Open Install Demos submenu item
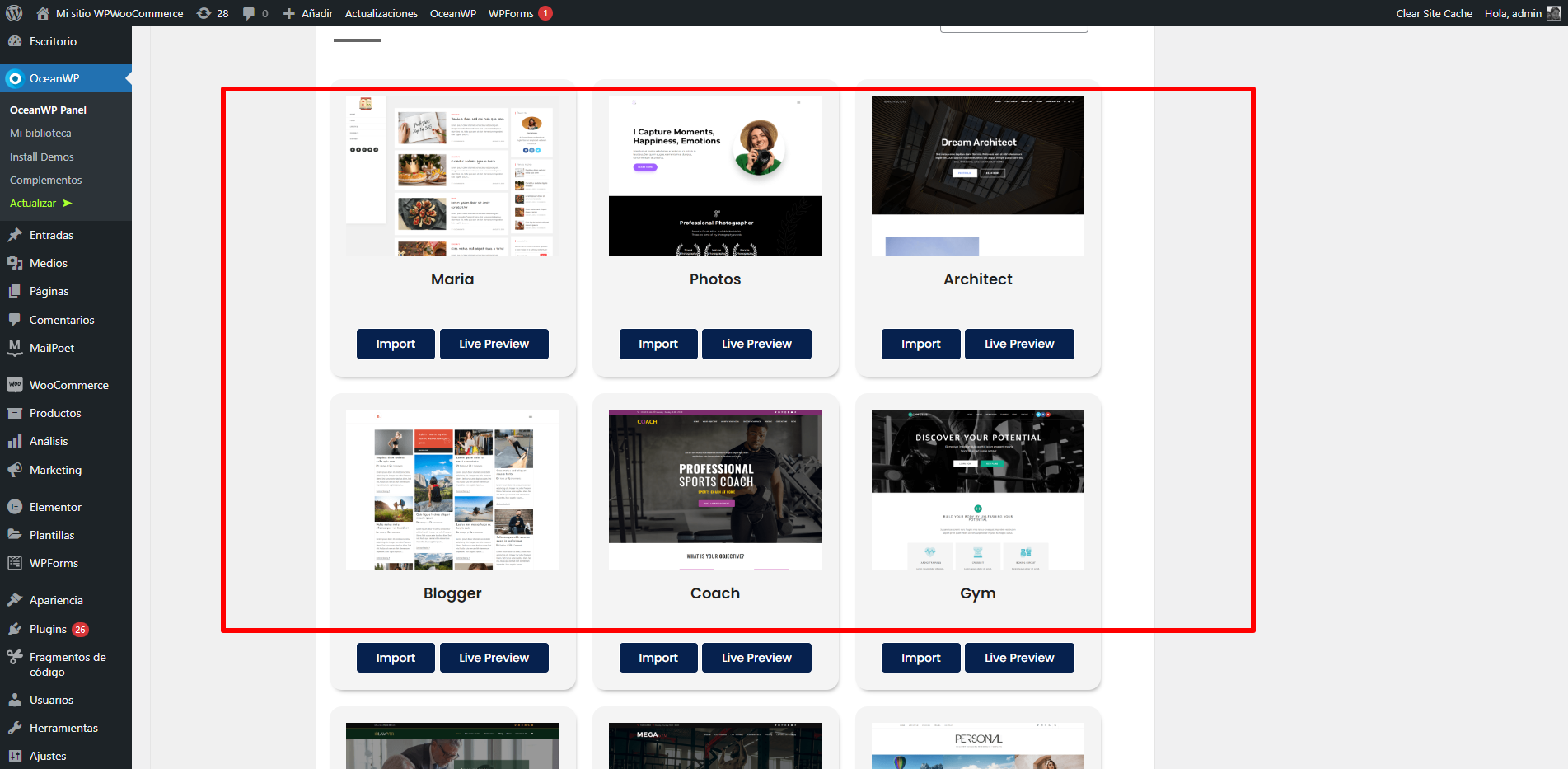Screen dimensions: 1568x769 click(x=41, y=157)
